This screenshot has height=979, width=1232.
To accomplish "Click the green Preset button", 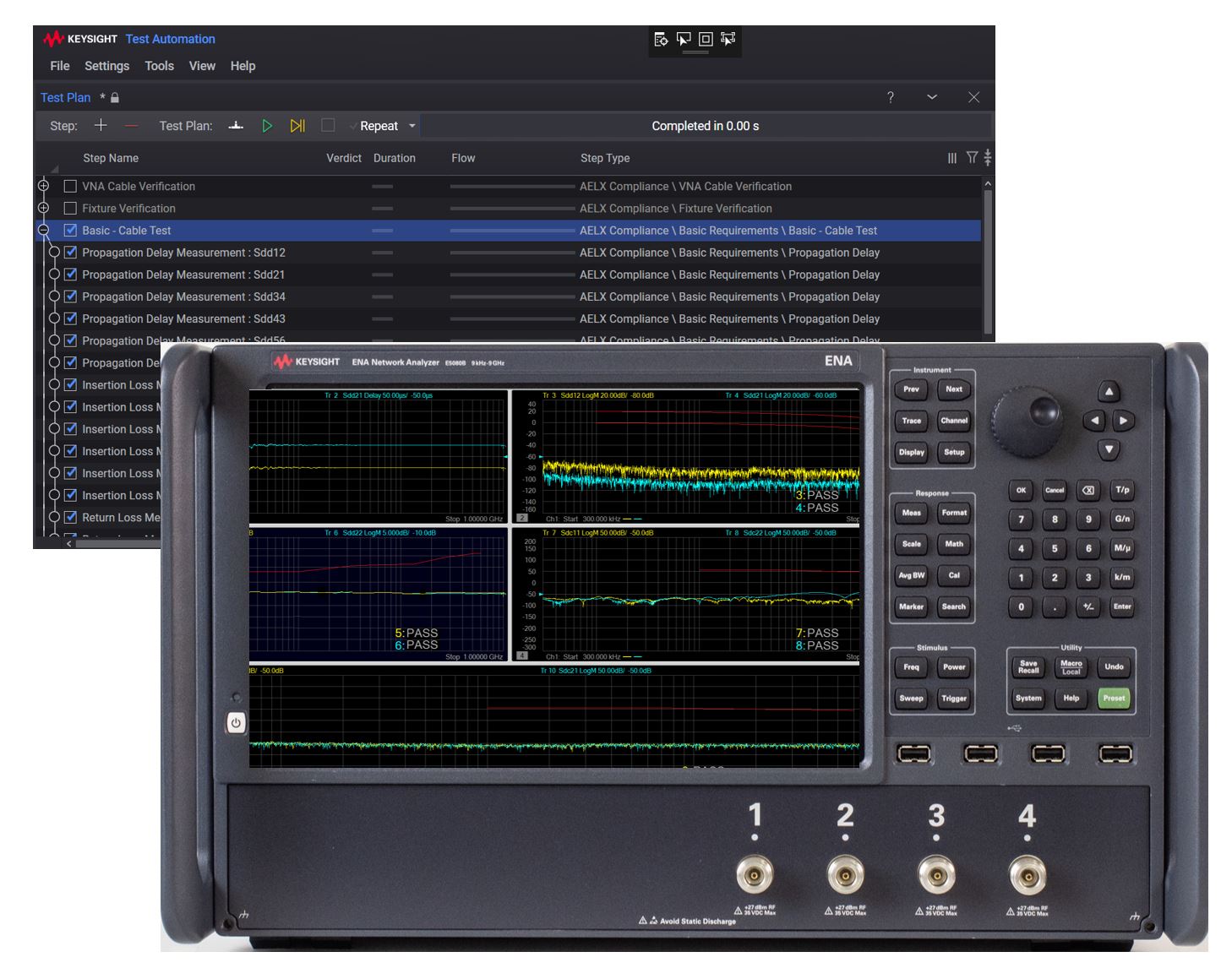I will 1114,698.
